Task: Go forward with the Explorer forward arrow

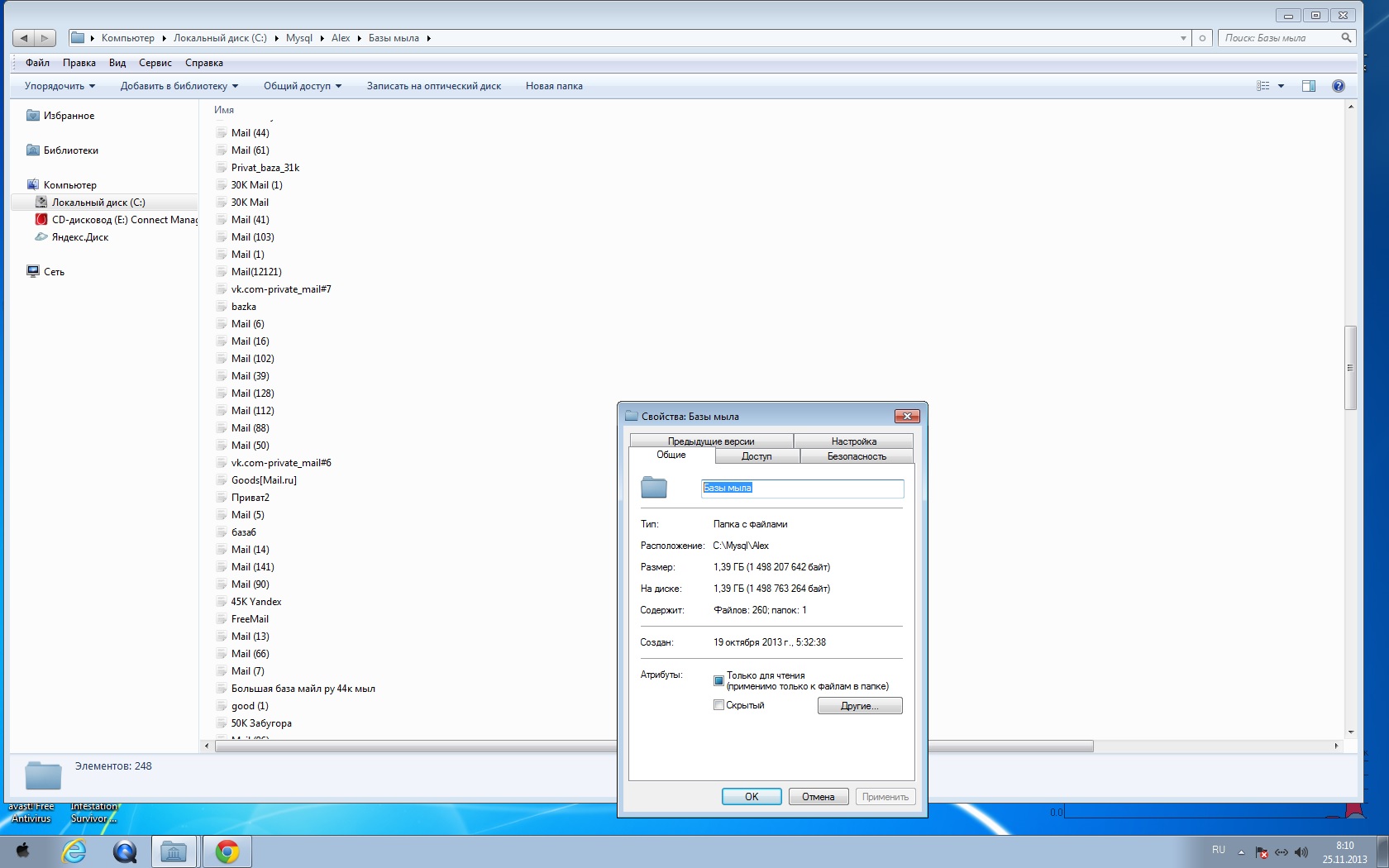Action: click(45, 38)
